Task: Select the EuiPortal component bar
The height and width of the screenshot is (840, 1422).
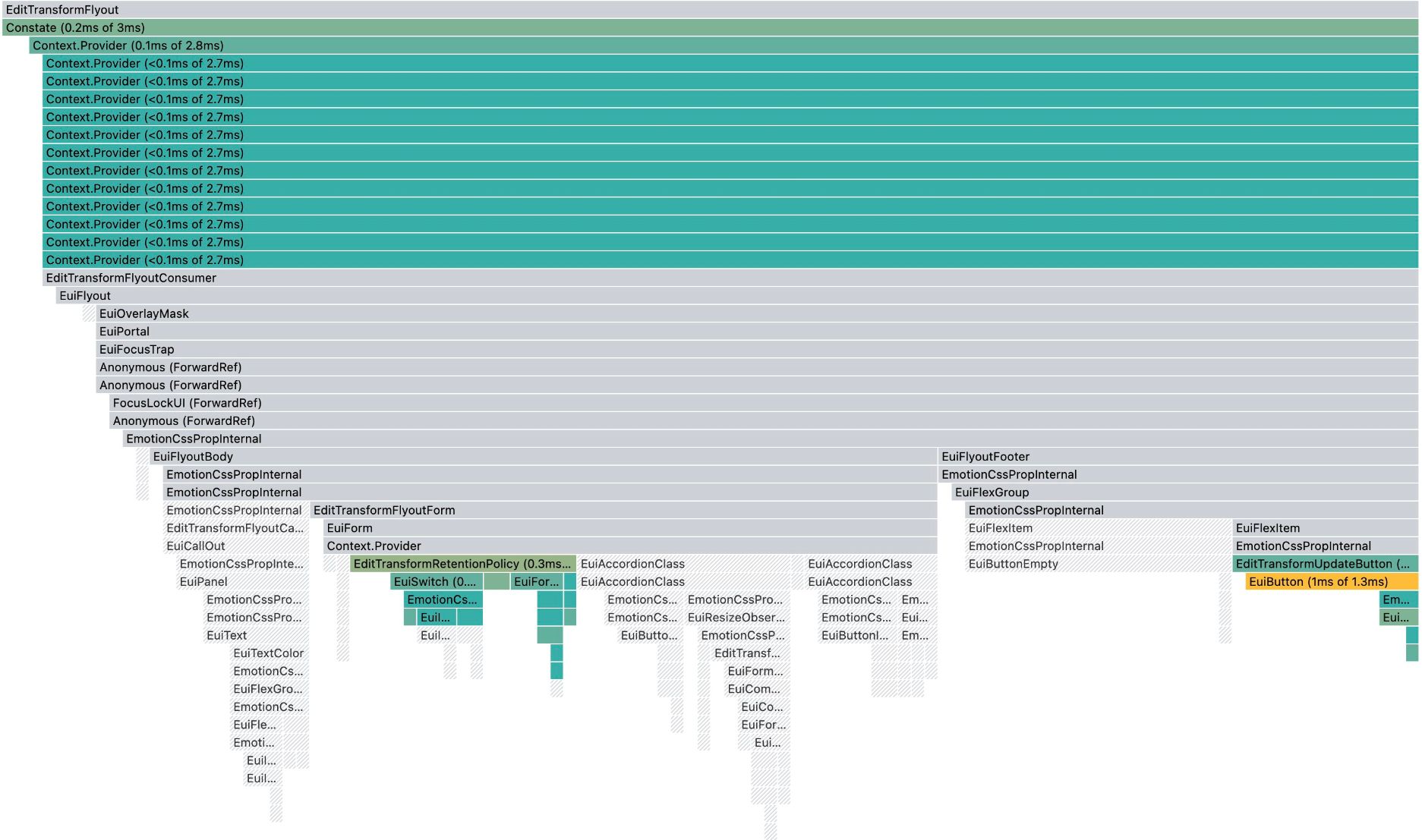Action: pyautogui.click(x=757, y=332)
